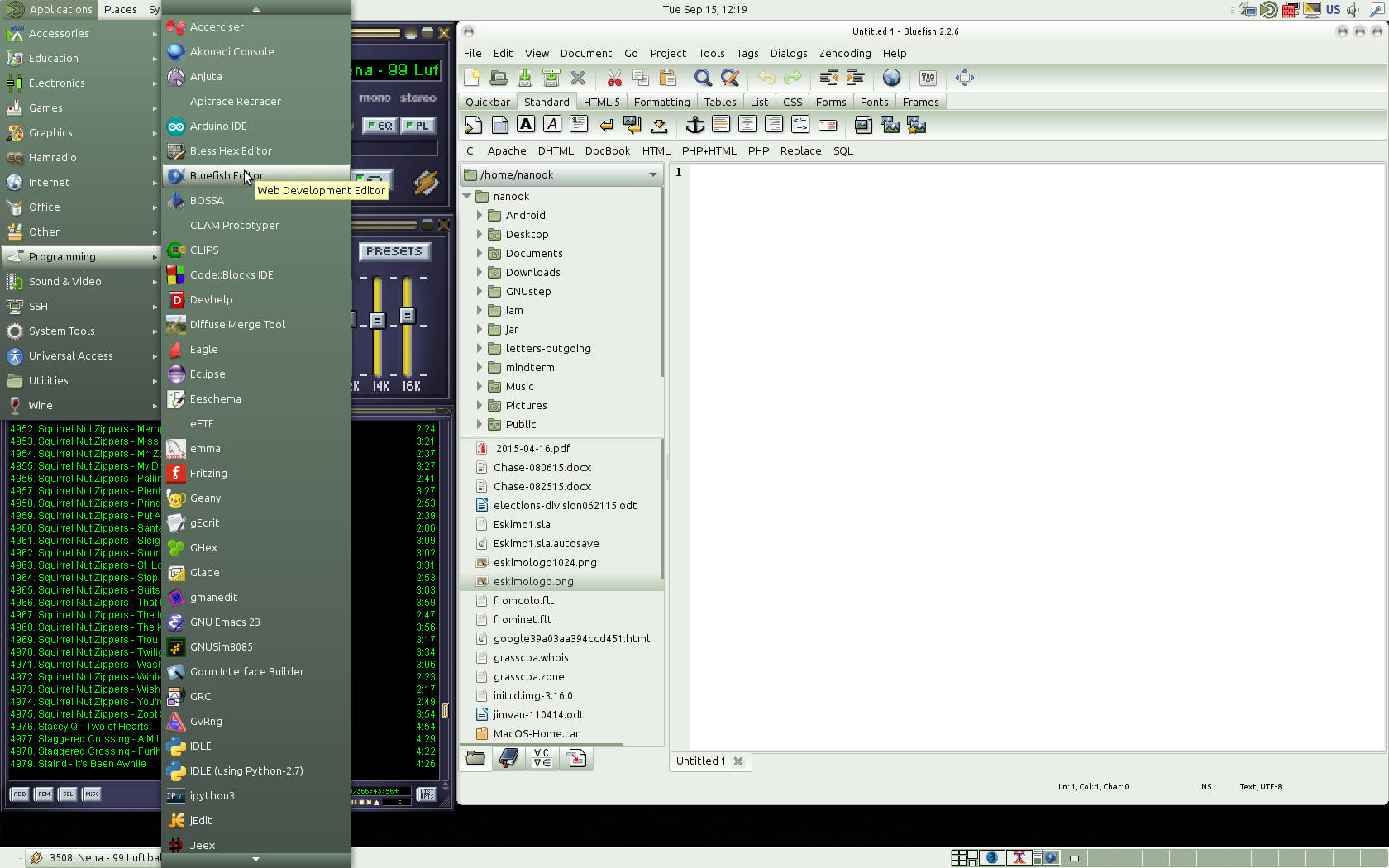The image size is (1389, 868).
Task: Toggle the EQ button in XMMS
Action: tap(380, 126)
